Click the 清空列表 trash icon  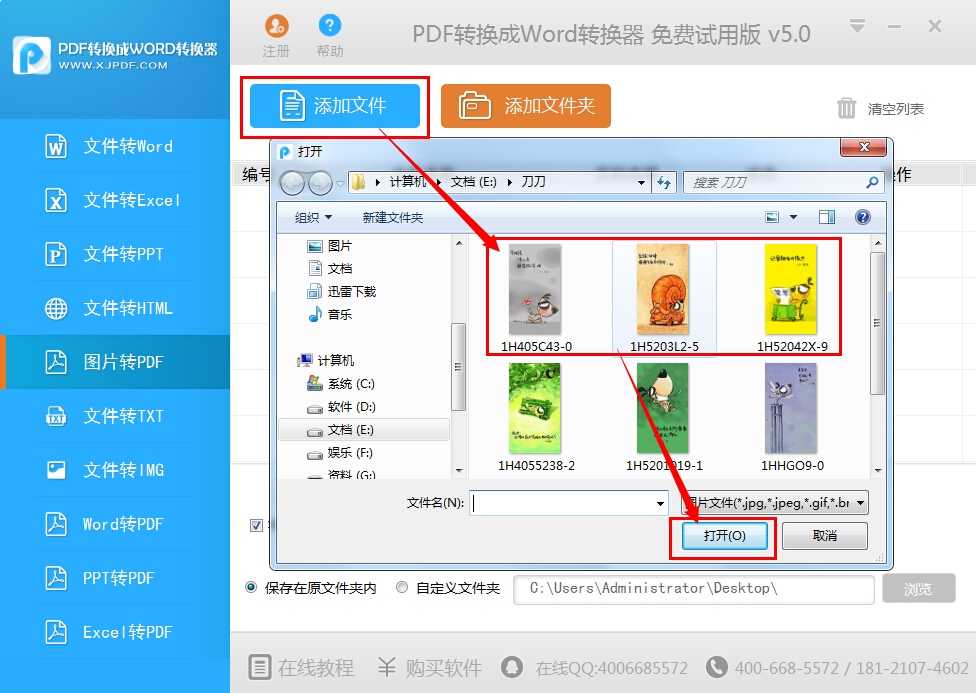click(846, 108)
